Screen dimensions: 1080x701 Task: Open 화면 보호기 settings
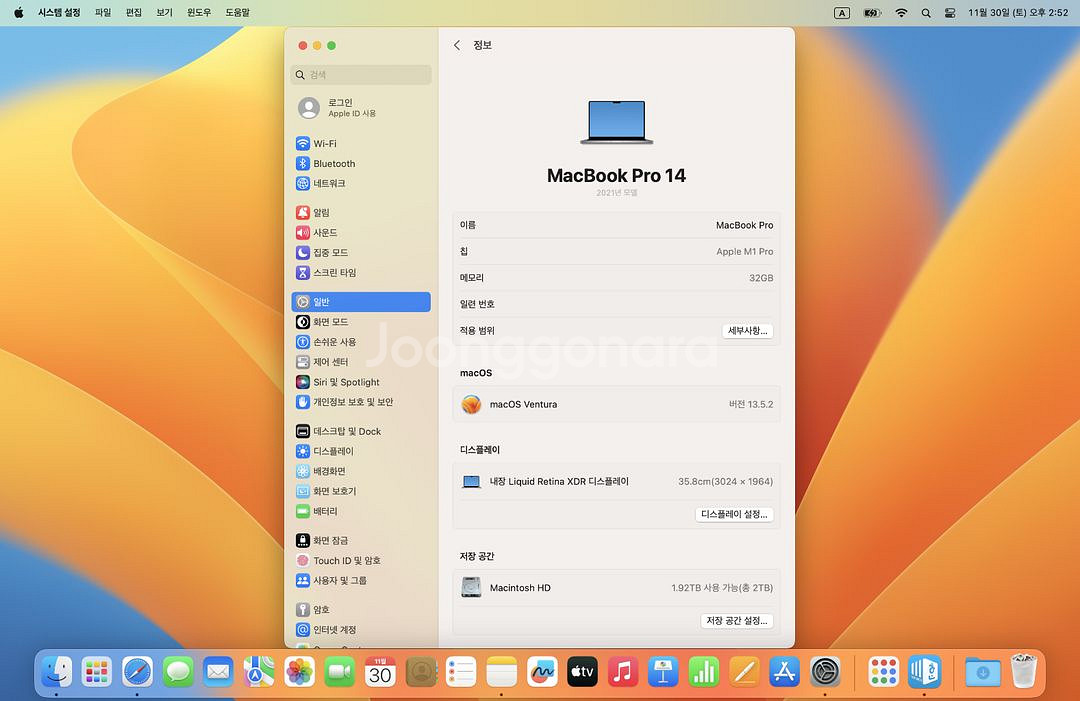point(361,491)
